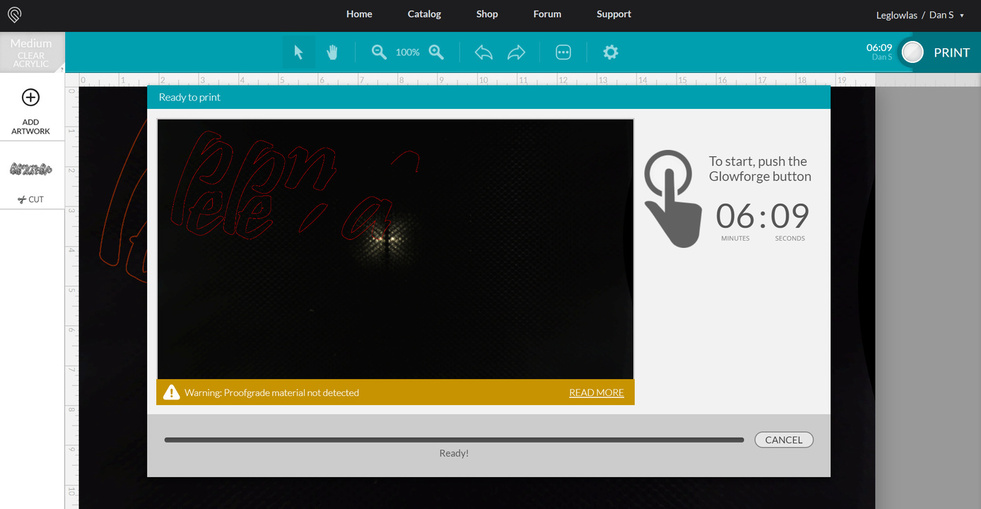Viewport: 981px width, 509px height.
Task: Click the 'Ready to print' dialog title
Action: [x=190, y=97]
